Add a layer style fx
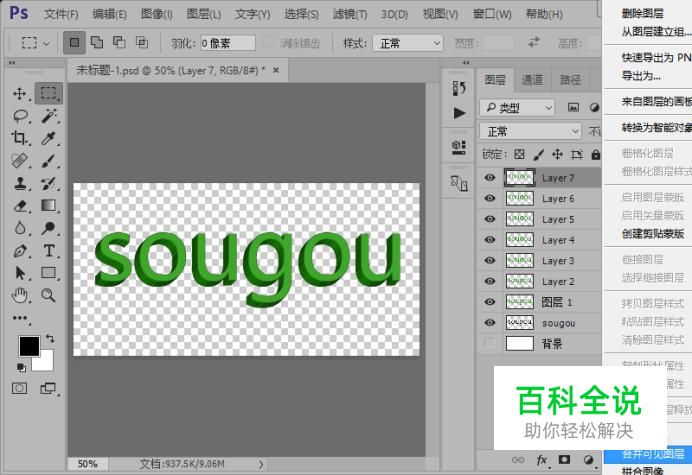 [x=542, y=460]
